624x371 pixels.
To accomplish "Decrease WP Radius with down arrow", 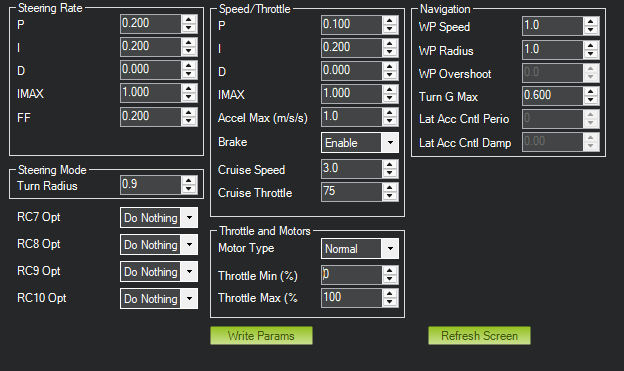I will (x=591, y=54).
